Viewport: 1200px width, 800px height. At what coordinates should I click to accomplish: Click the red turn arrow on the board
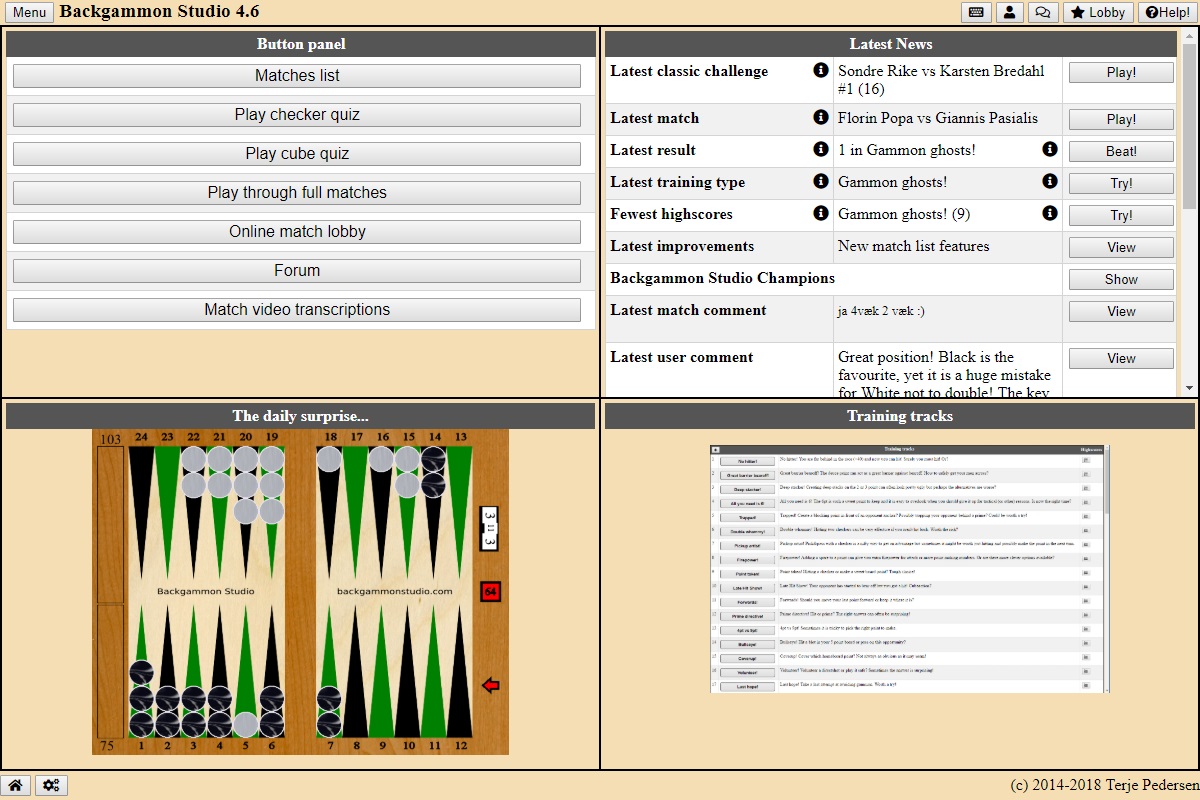(490, 685)
